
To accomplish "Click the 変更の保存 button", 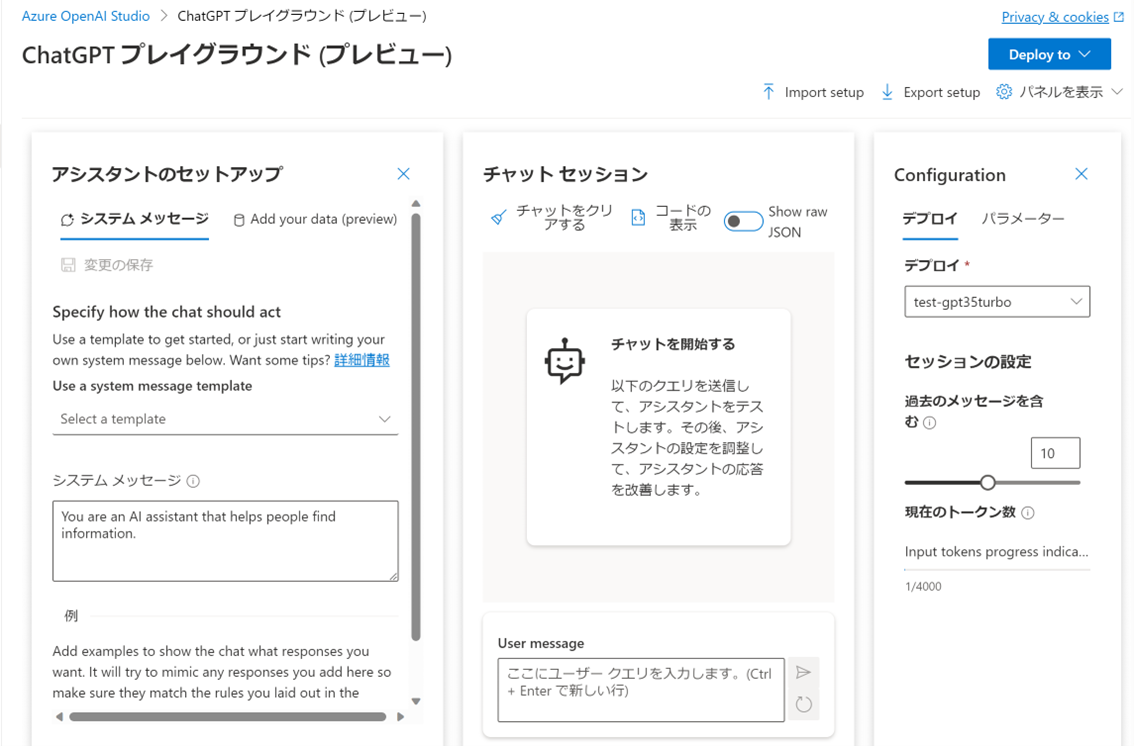I will (x=107, y=265).
